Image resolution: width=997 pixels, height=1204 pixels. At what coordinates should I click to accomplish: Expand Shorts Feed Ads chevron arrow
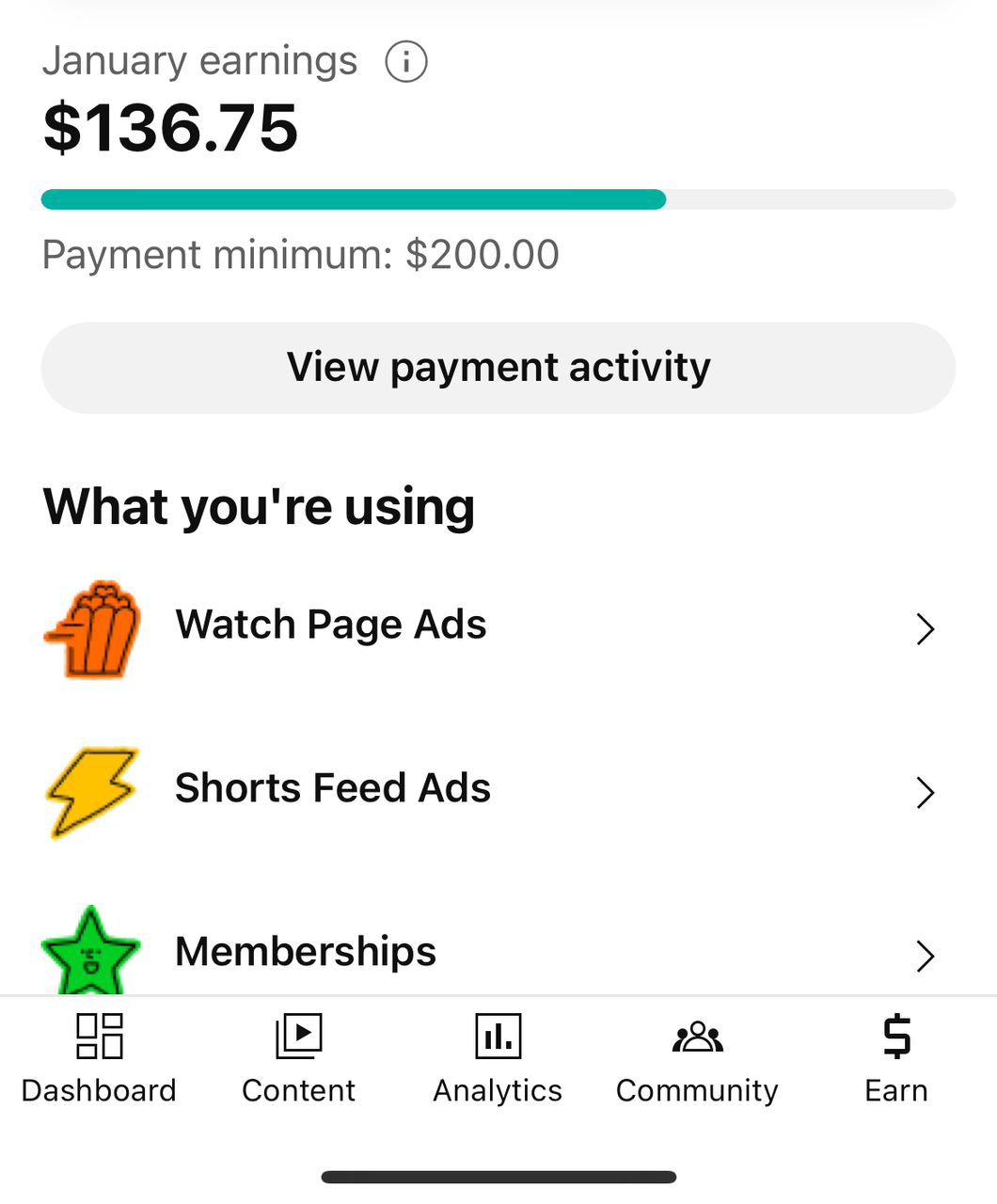pyautogui.click(x=926, y=792)
